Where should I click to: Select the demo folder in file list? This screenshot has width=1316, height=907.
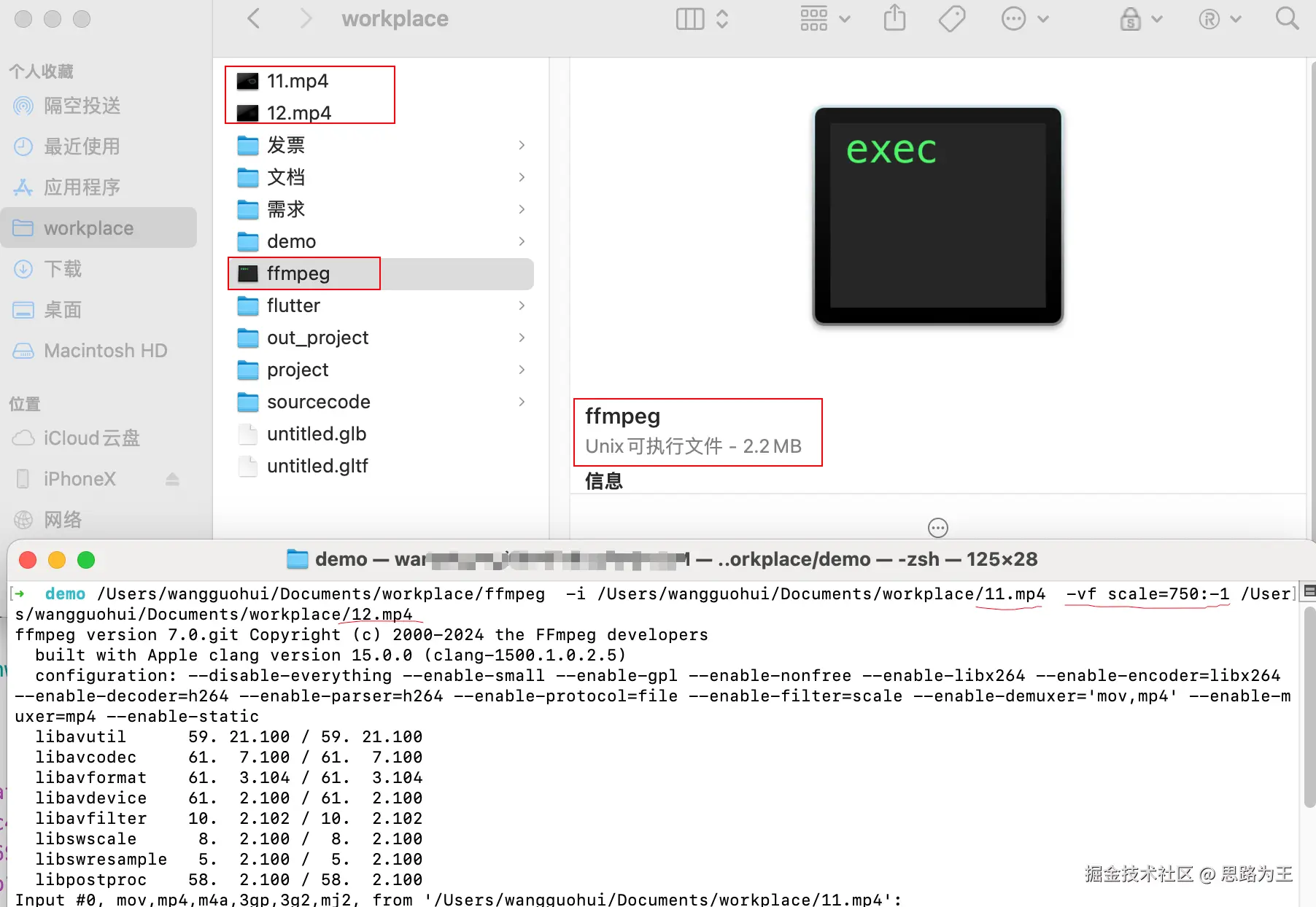tap(381, 241)
